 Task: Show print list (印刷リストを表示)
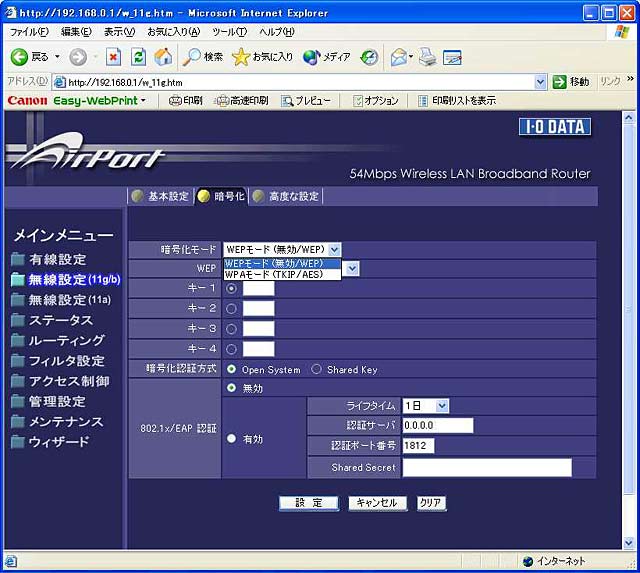pos(457,100)
